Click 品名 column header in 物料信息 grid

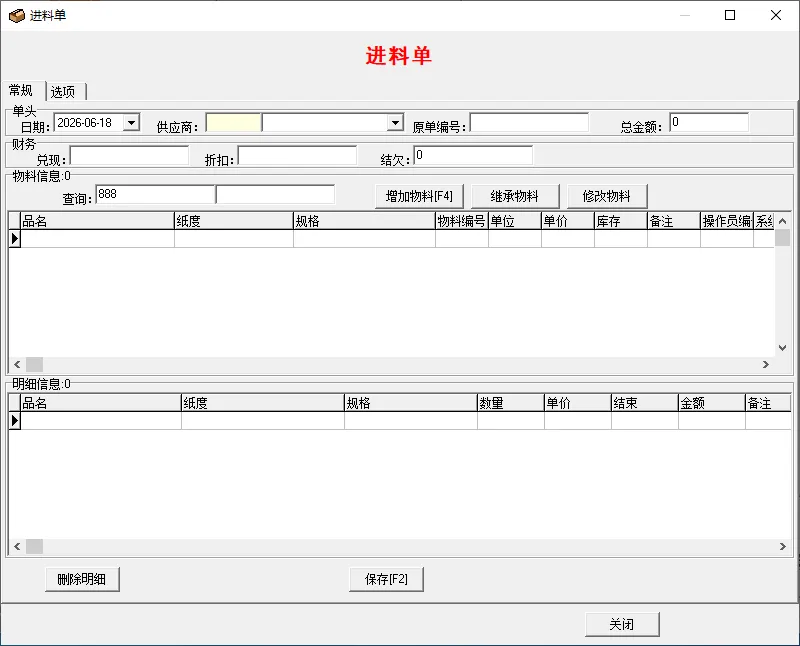click(97, 221)
